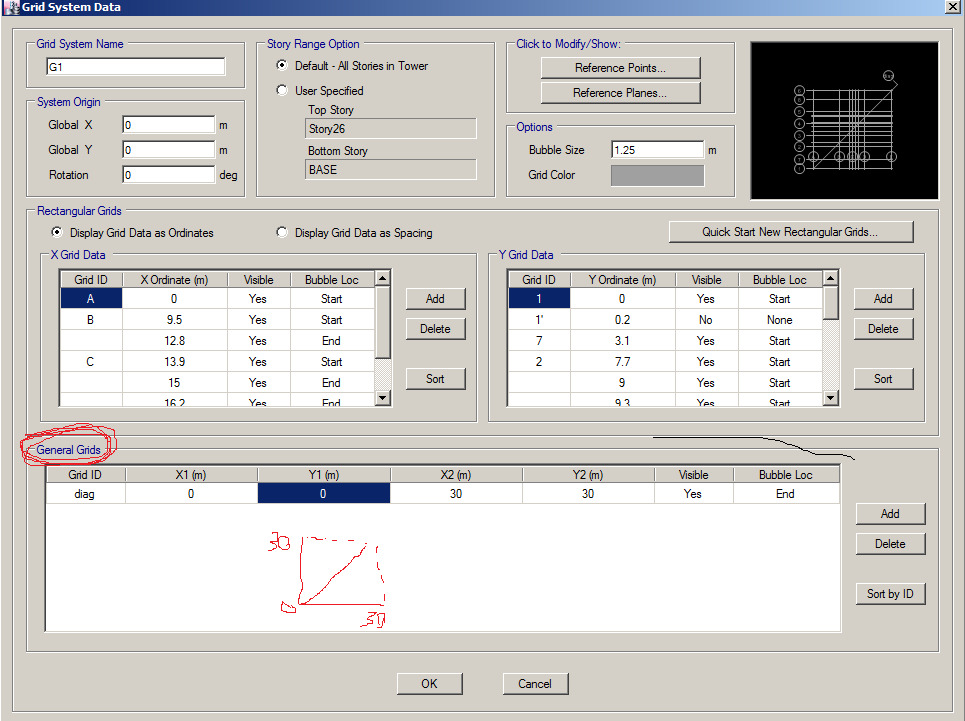Click the Bubble Size field 1.25
The image size is (965, 721).
pos(657,149)
